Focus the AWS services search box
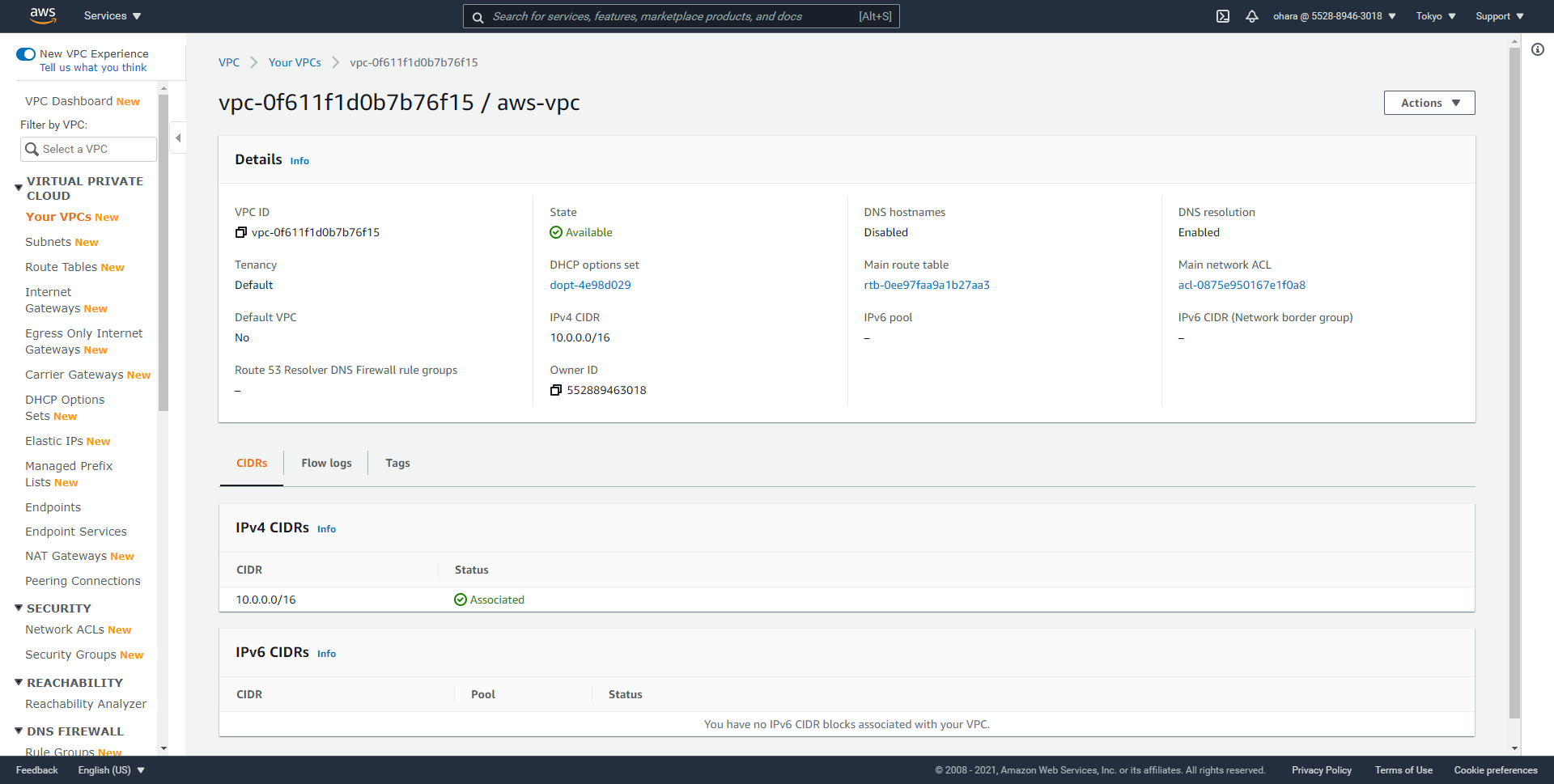The width and height of the screenshot is (1554, 784). coord(681,16)
